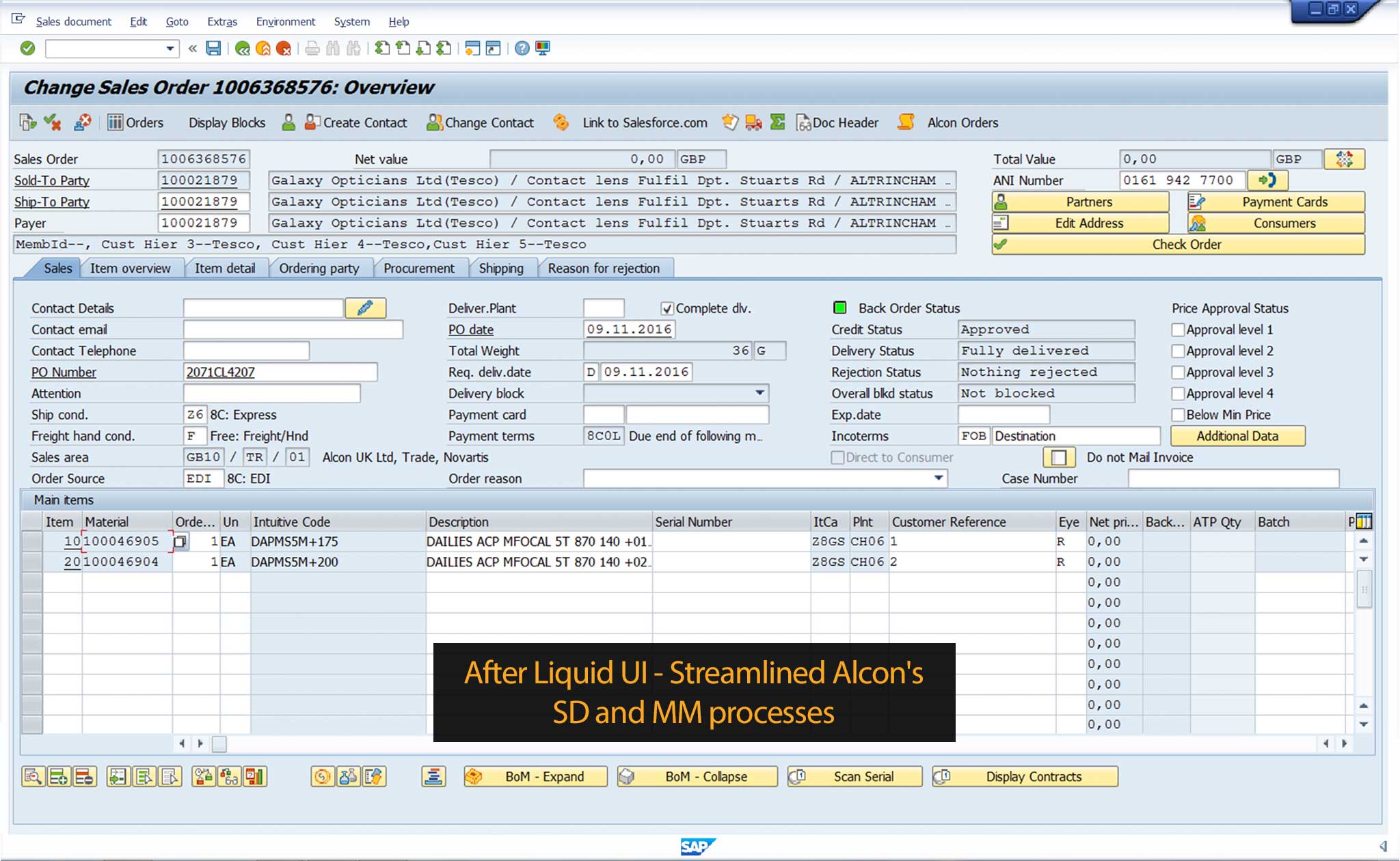
Task: Click the table column settings icon
Action: coord(1364,522)
